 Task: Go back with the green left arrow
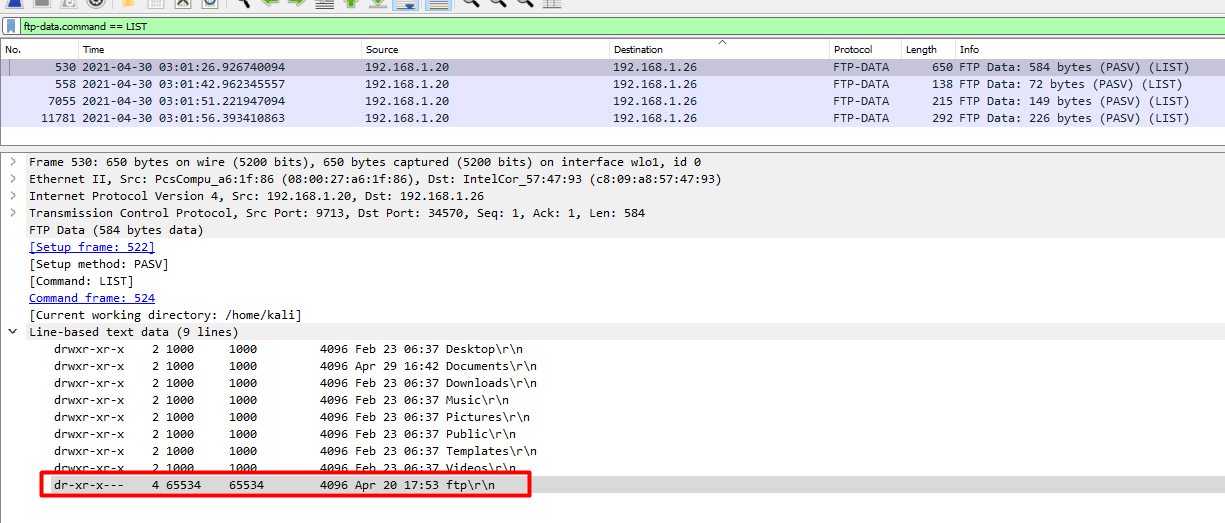click(x=270, y=3)
